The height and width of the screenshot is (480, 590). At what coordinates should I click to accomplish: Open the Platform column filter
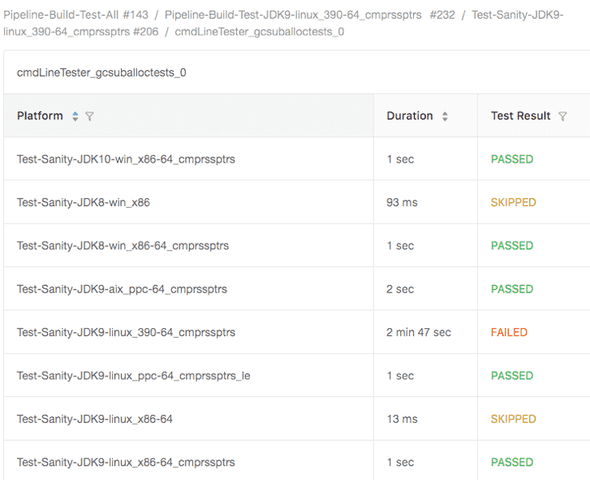coord(90,116)
